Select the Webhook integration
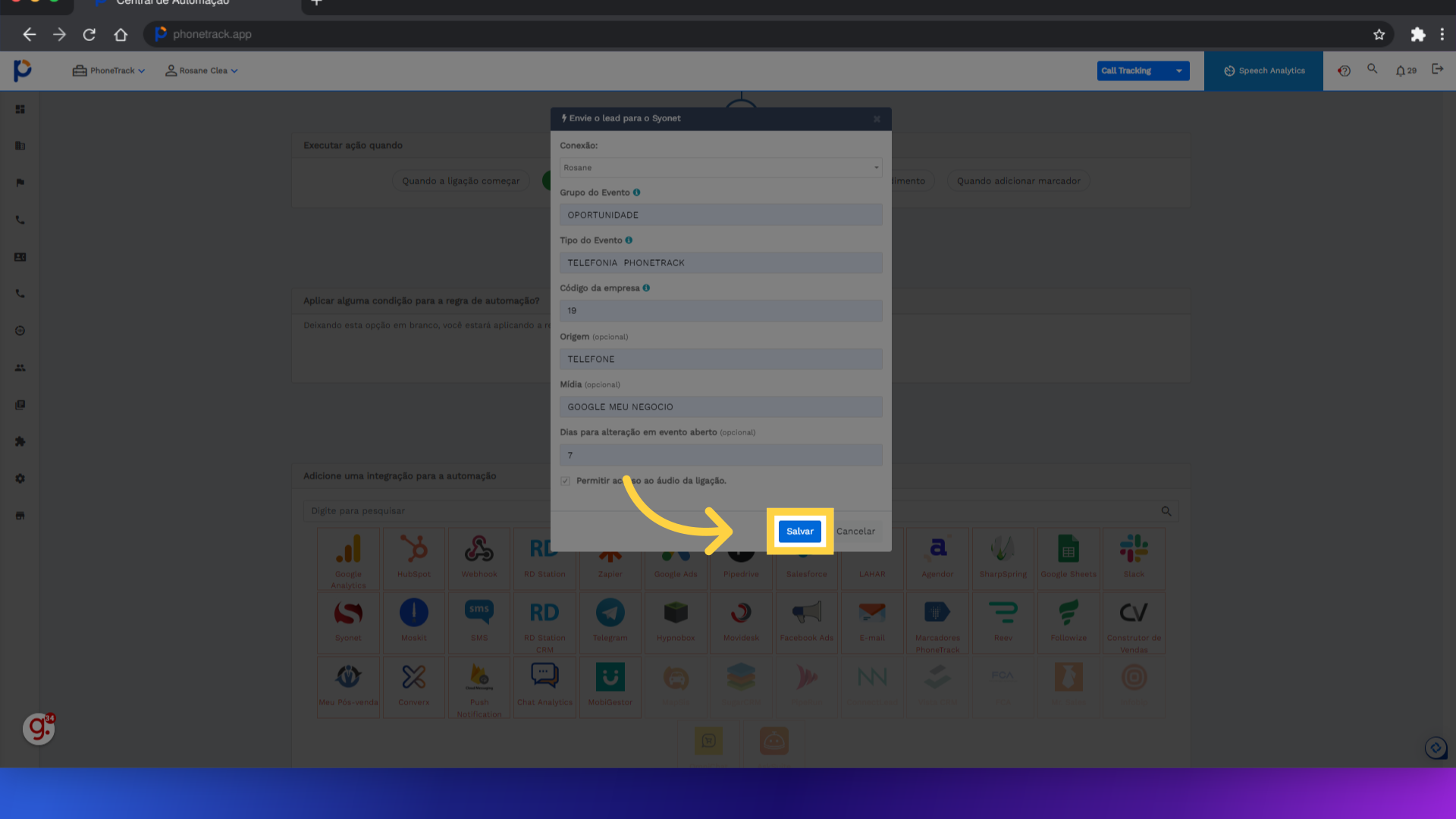The width and height of the screenshot is (1456, 819). (479, 559)
